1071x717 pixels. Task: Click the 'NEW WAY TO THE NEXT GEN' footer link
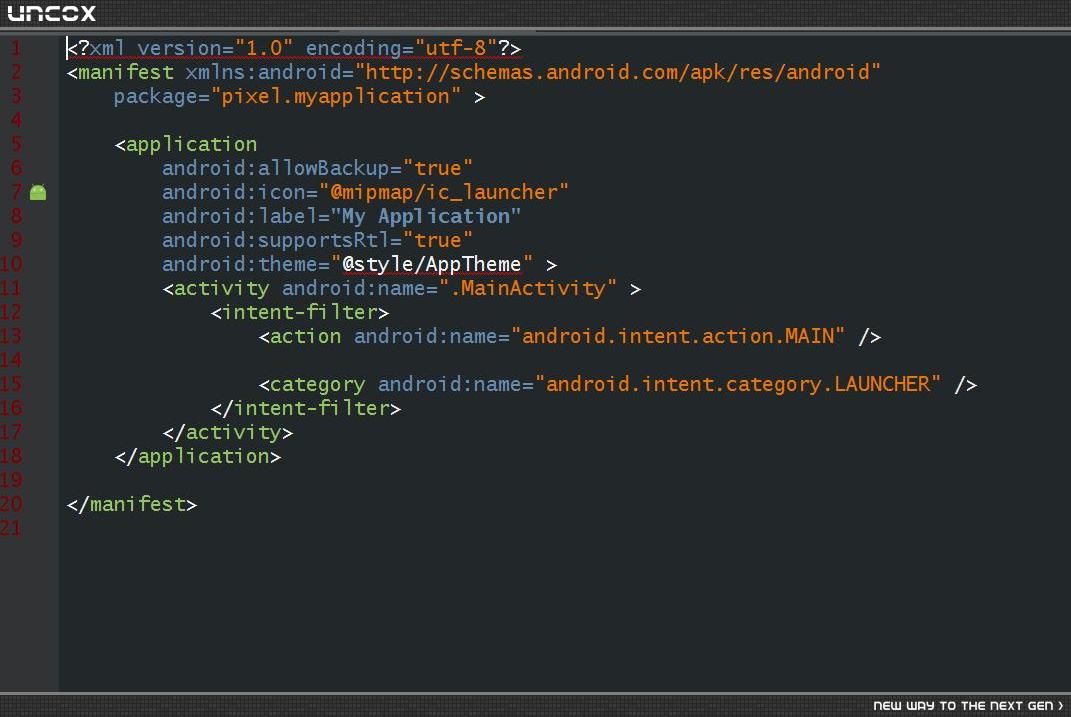tap(968, 705)
